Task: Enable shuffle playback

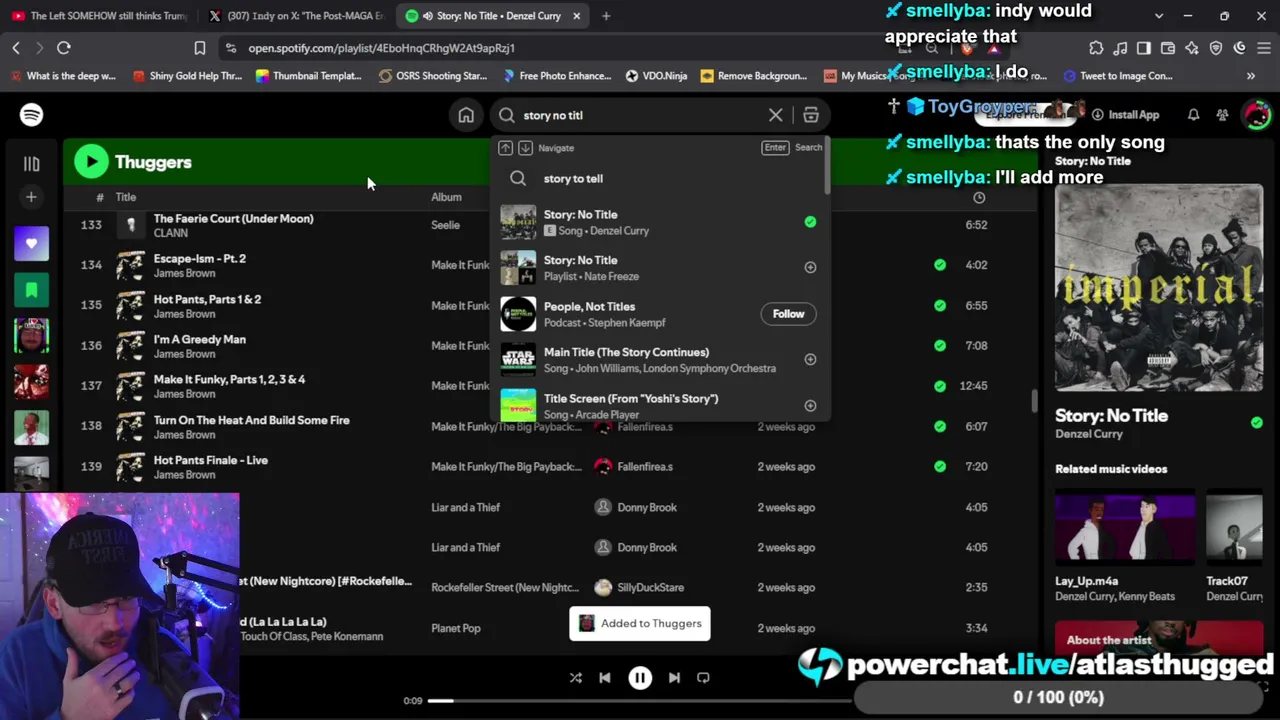Action: 575,677
